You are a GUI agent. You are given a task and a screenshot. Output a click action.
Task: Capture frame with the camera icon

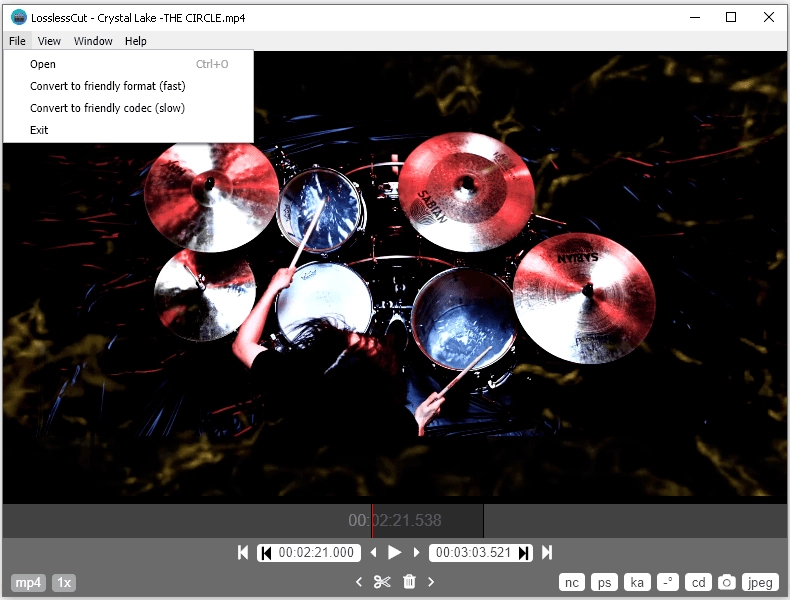pos(727,582)
